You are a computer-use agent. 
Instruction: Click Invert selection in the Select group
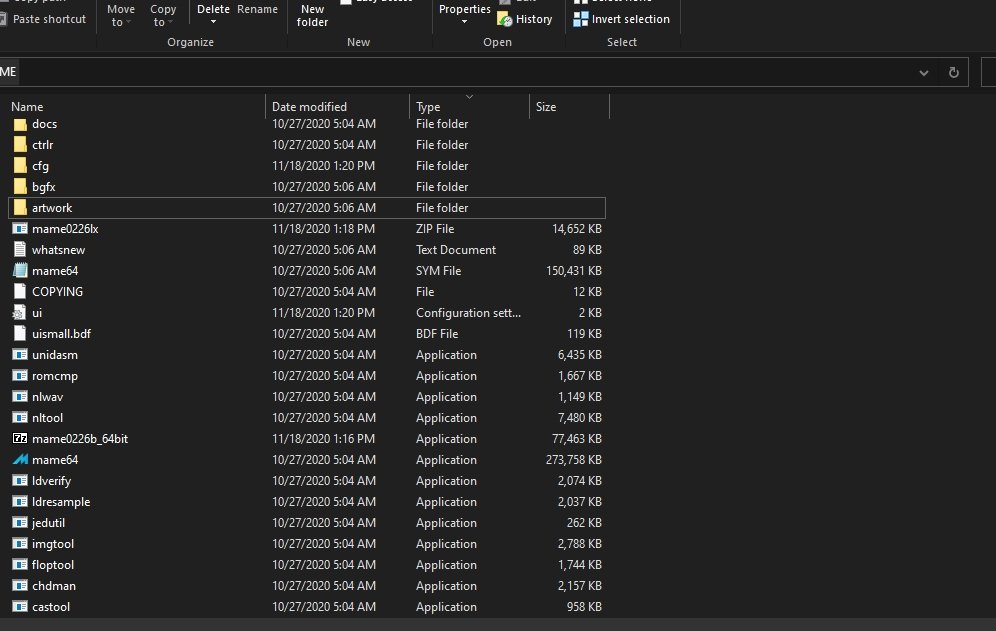pyautogui.click(x=622, y=19)
